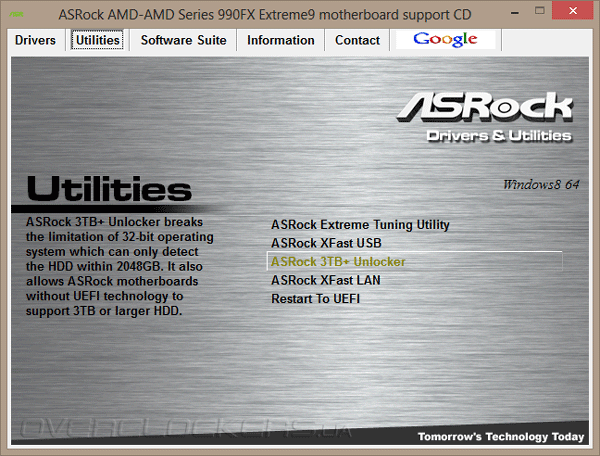This screenshot has height=456, width=600.
Task: Install ASRock XFast LAN
Action: (326, 280)
